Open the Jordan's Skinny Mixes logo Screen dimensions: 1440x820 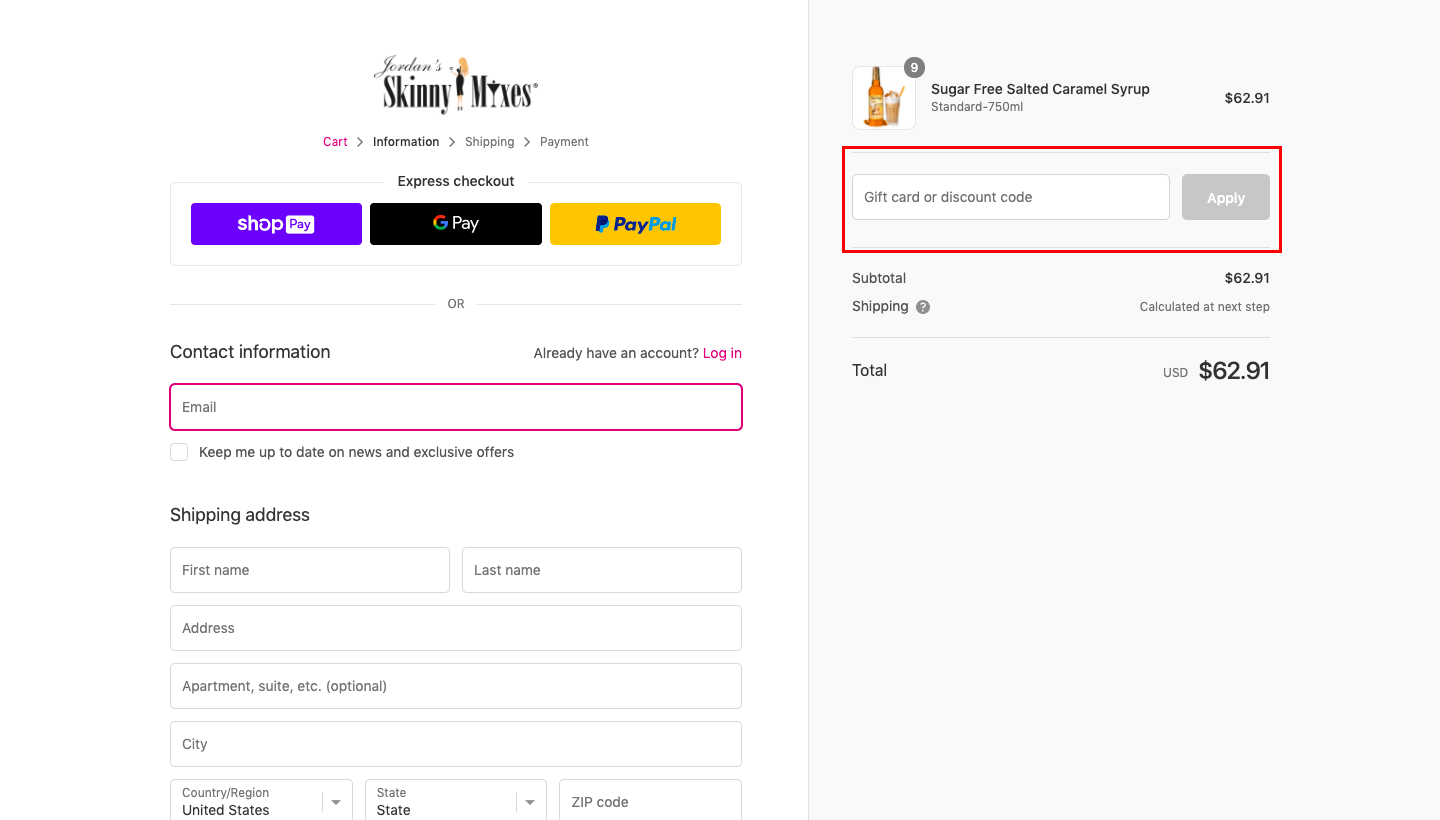coord(456,85)
